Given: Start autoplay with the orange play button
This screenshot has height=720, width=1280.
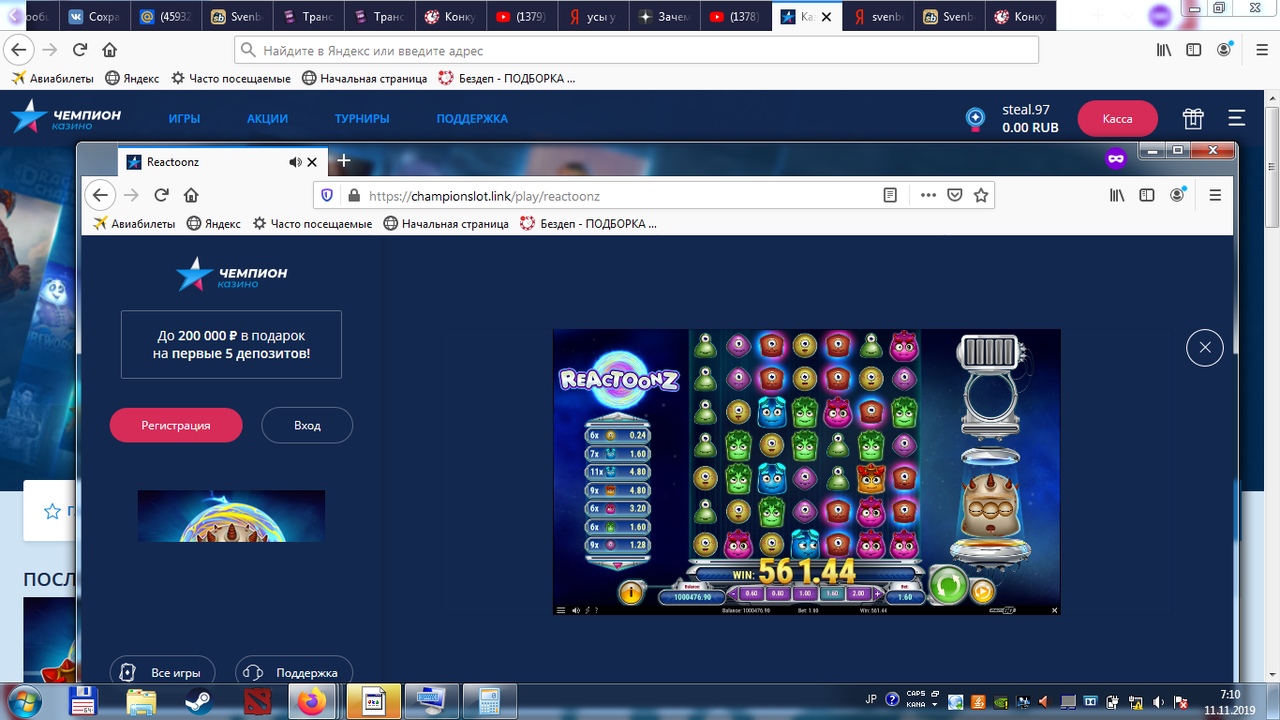Looking at the screenshot, I should [982, 591].
